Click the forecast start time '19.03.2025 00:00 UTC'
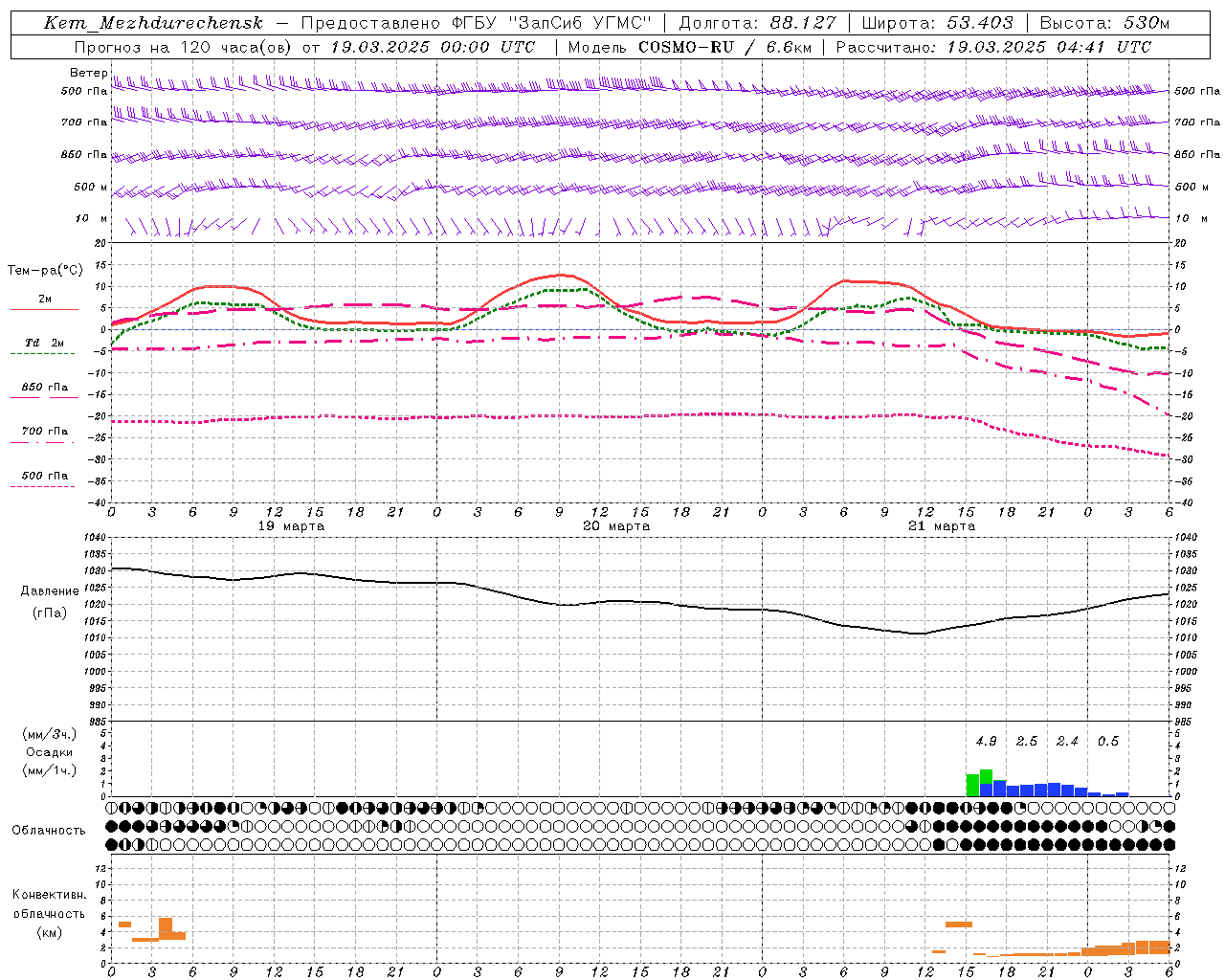Viewport: 1225px width, 980px height. click(434, 47)
